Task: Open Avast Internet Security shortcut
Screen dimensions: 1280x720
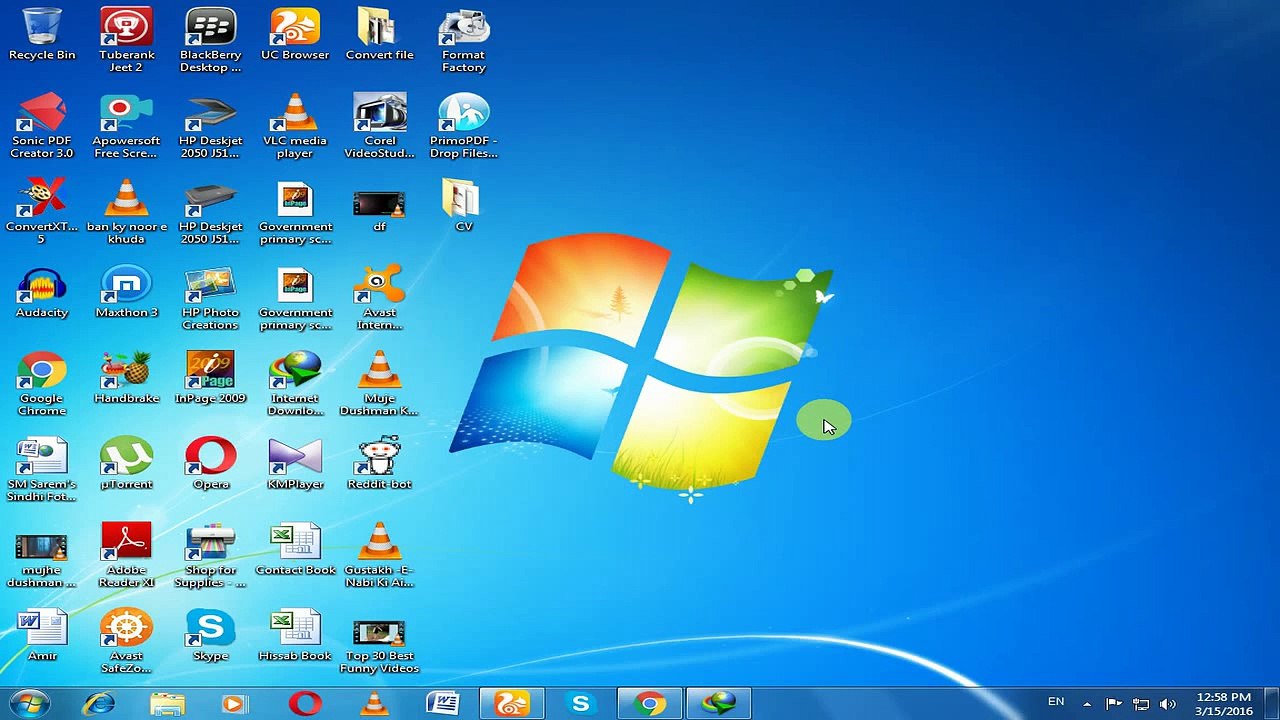Action: click(x=379, y=298)
